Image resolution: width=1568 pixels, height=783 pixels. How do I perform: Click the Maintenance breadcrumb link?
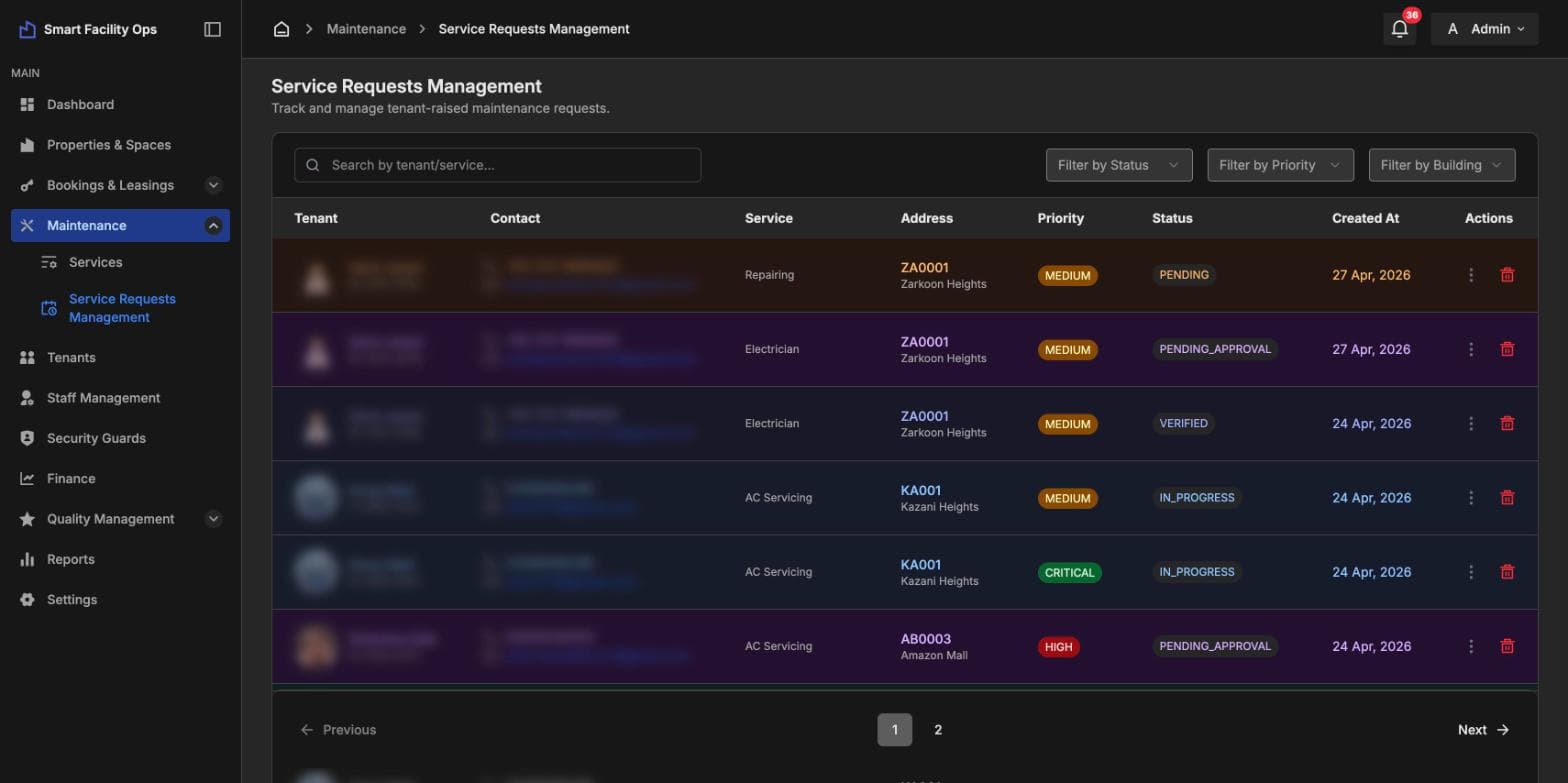pos(366,29)
